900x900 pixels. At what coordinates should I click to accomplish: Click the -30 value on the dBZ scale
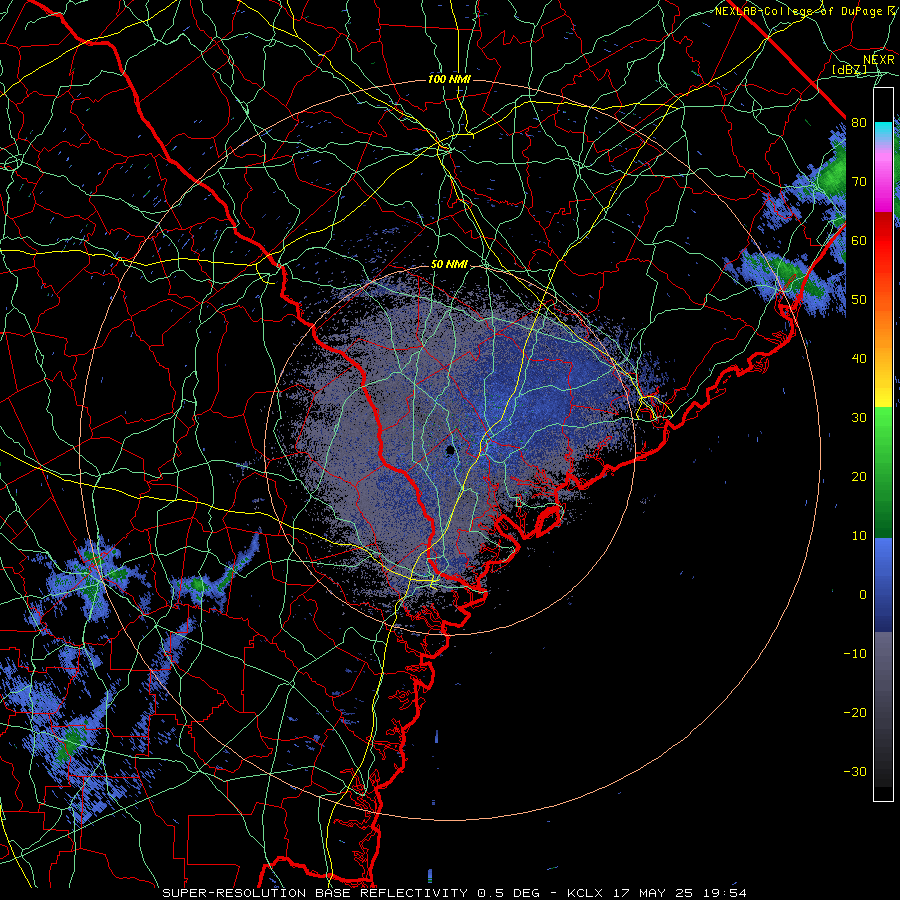point(855,772)
